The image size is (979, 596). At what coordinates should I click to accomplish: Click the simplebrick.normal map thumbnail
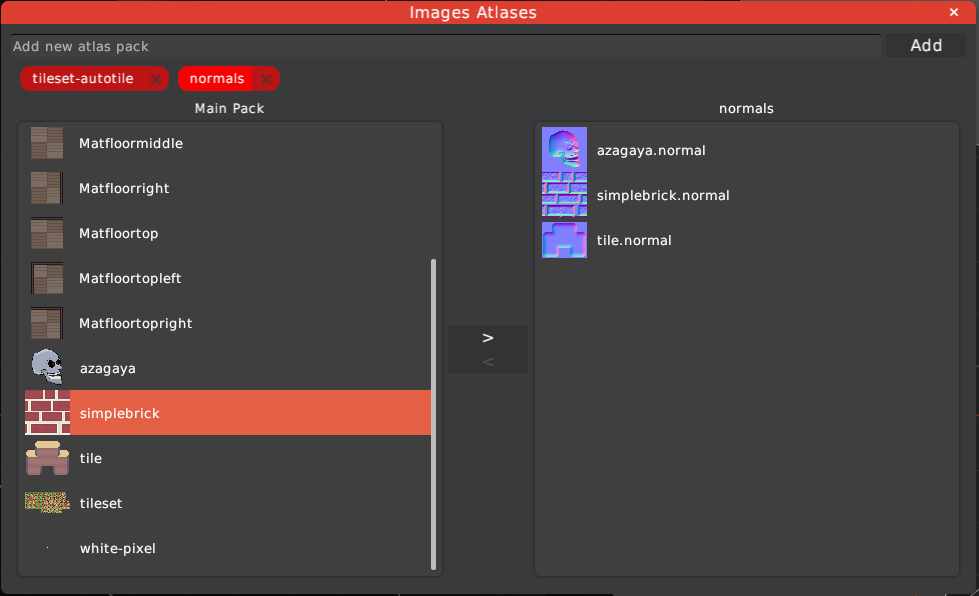(564, 195)
